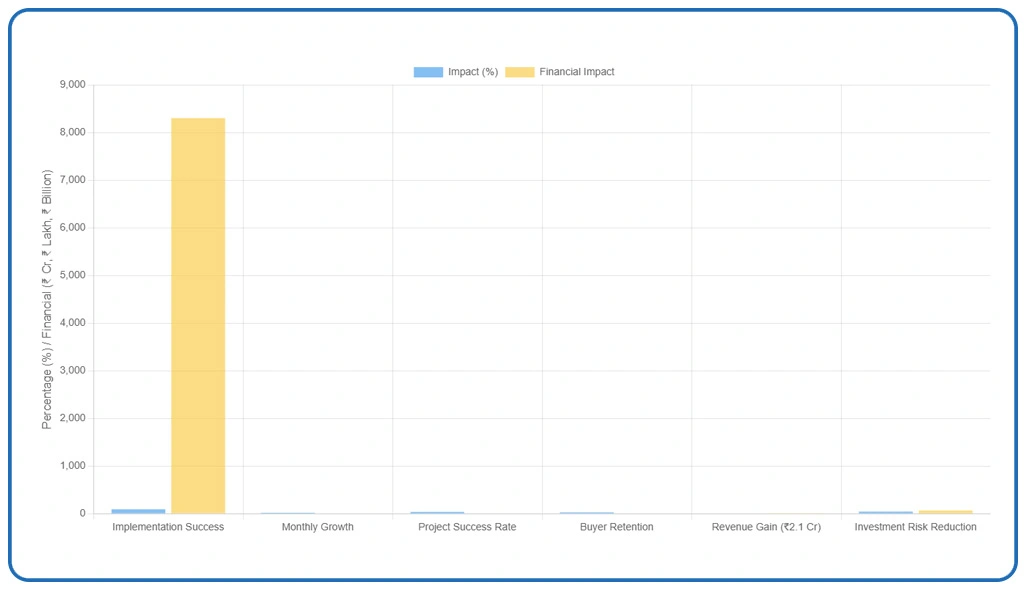
Task: Select the blue Investment Risk Reduction bar
Action: tap(885, 512)
